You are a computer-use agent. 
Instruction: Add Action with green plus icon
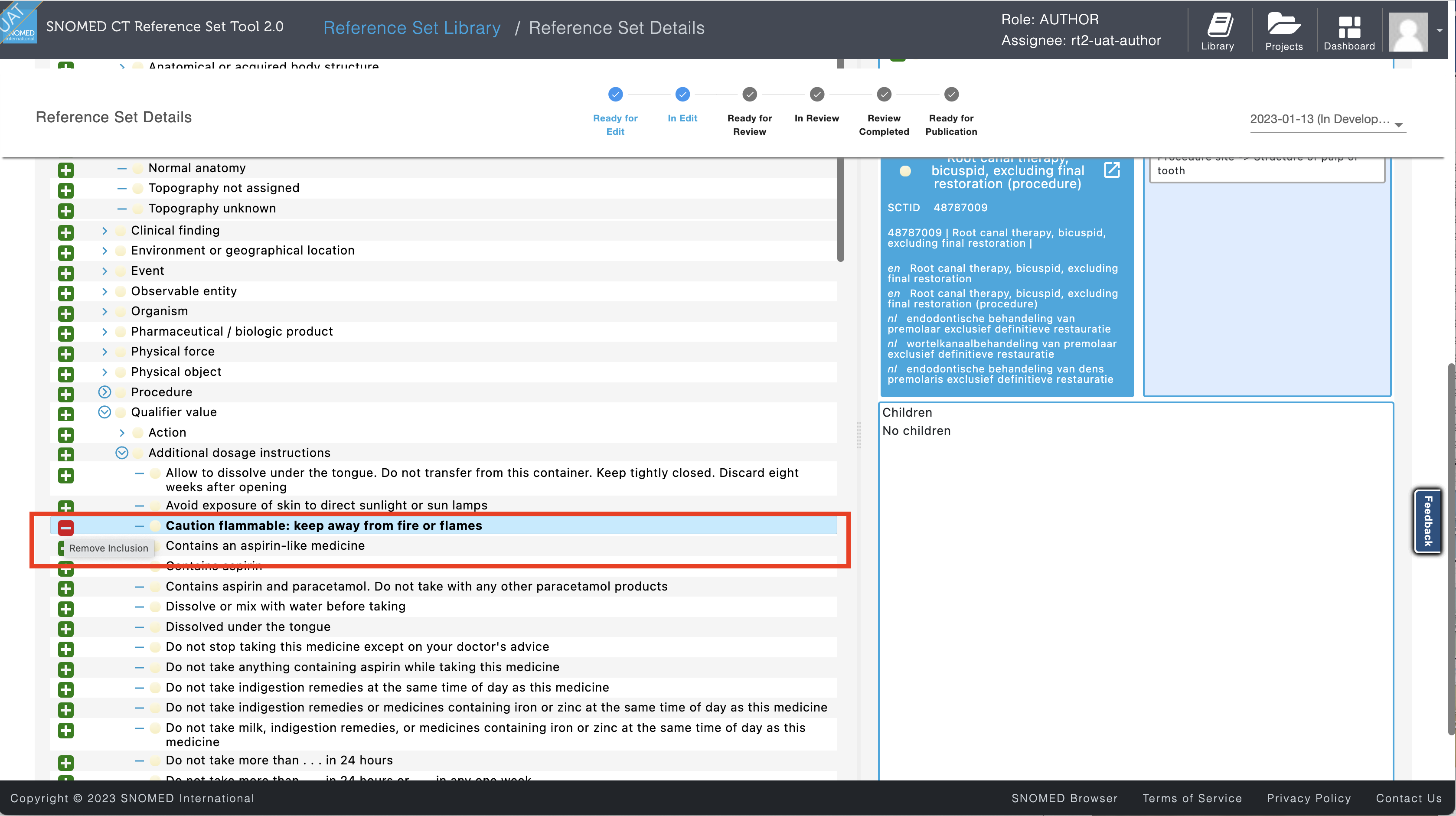click(65, 434)
